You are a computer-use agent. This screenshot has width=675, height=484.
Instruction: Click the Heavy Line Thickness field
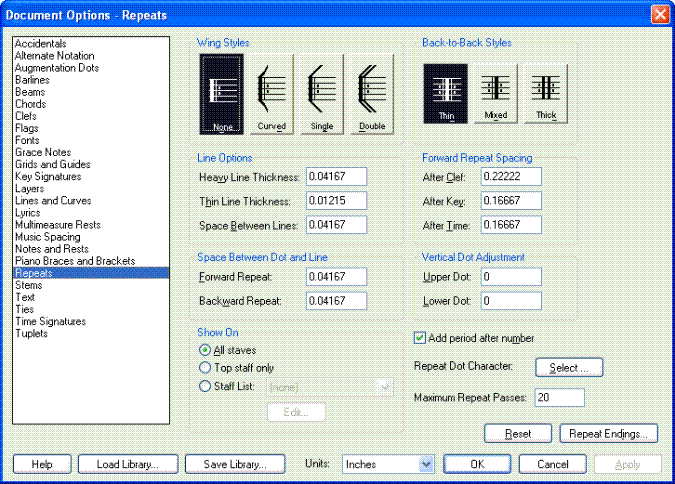336,177
